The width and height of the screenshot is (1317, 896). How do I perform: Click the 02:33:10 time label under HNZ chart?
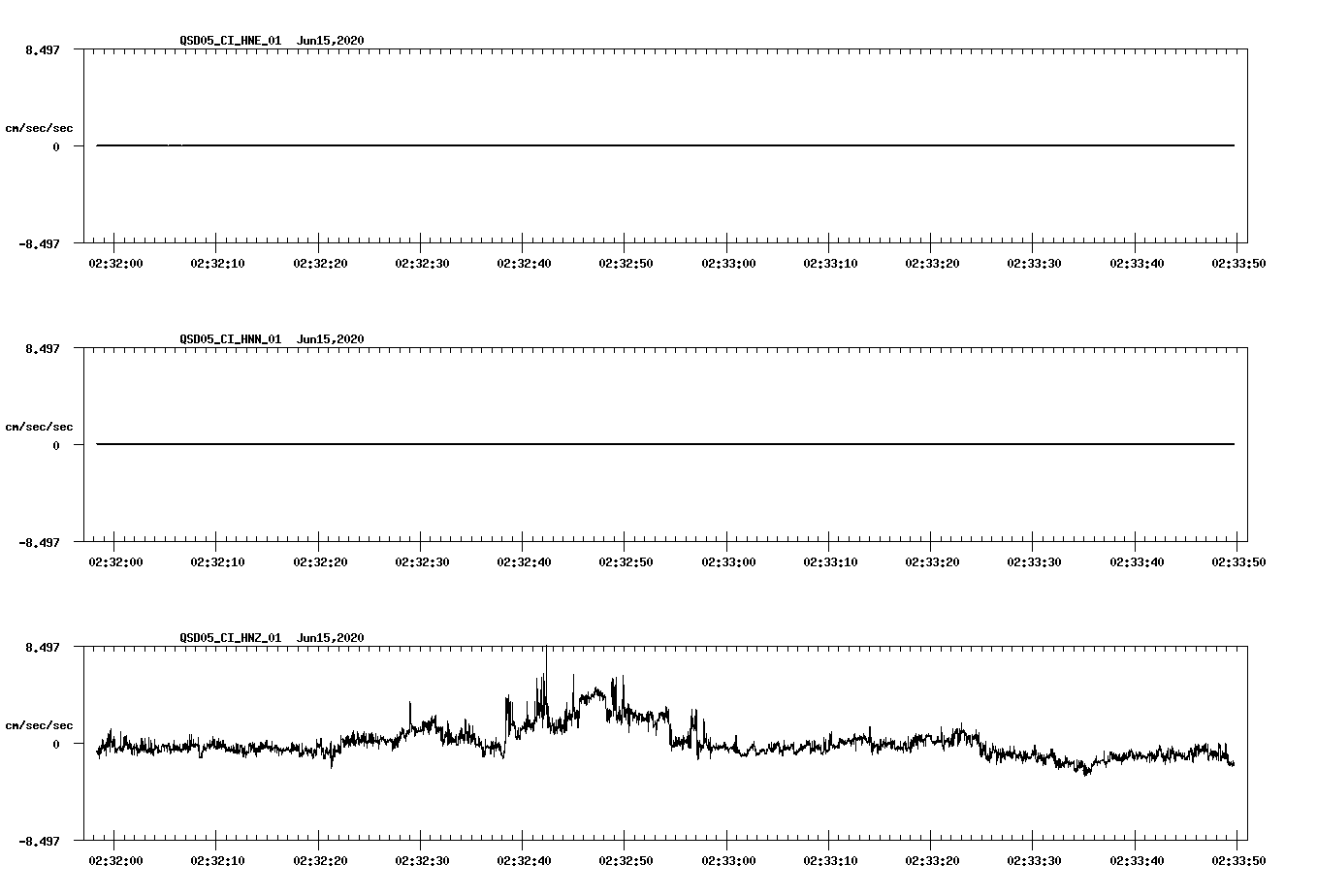[830, 860]
